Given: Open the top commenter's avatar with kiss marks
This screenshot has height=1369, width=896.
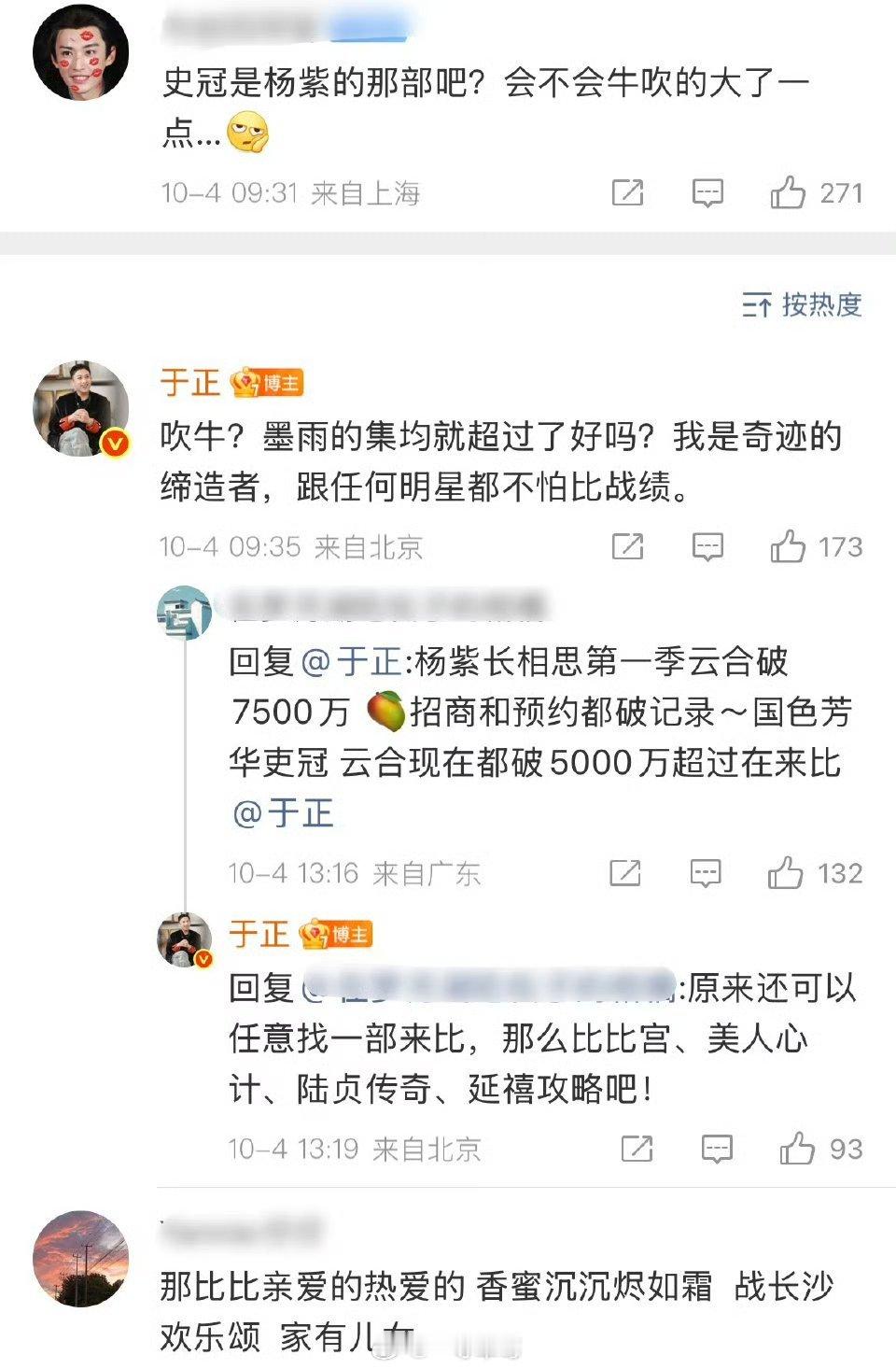Looking at the screenshot, I should tap(81, 51).
